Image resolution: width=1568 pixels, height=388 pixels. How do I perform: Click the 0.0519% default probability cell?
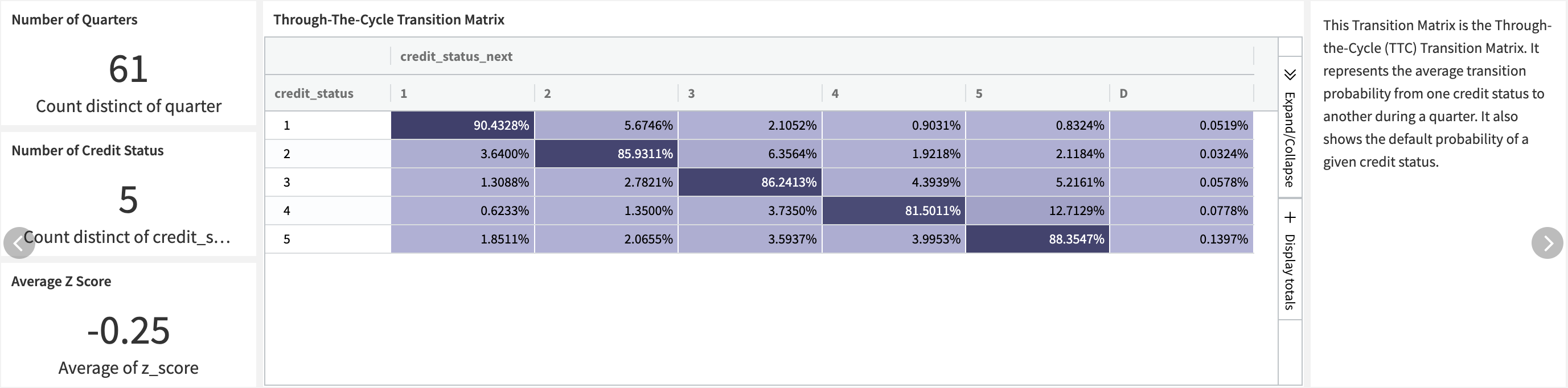click(1181, 125)
